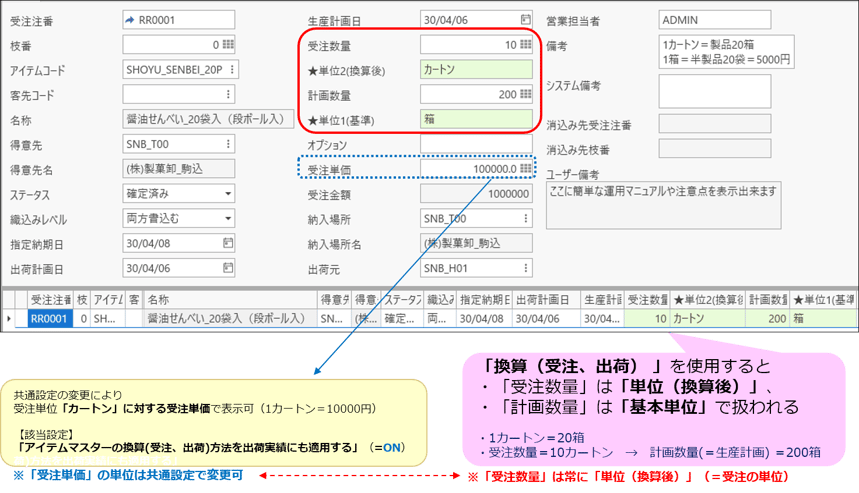Click the システム備考 text box
Image resolution: width=859 pixels, height=493 pixels.
pos(714,91)
